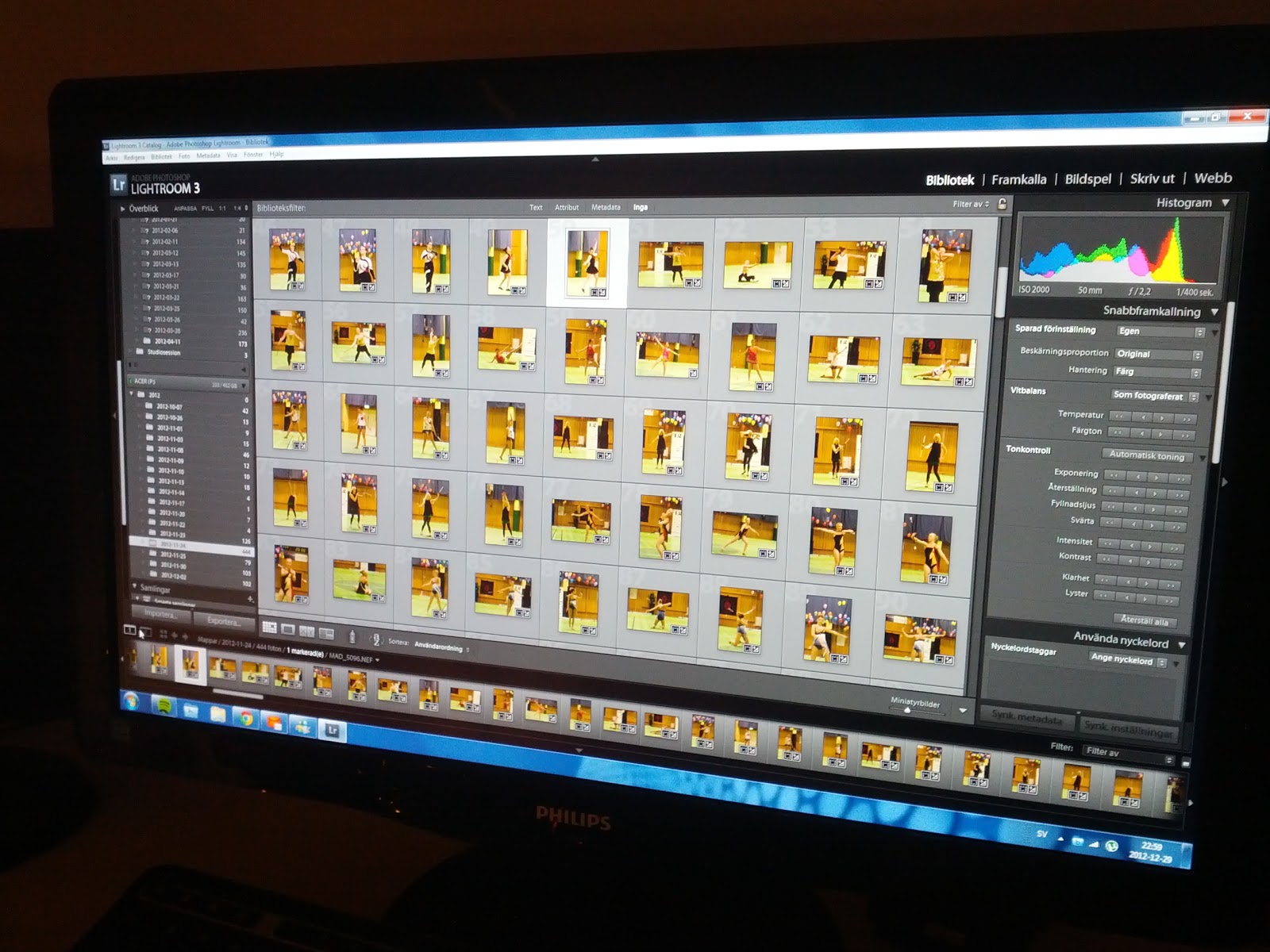This screenshot has height=952, width=1270.
Task: Open Windows Explorer folder taskbar icon
Action: pyautogui.click(x=217, y=715)
